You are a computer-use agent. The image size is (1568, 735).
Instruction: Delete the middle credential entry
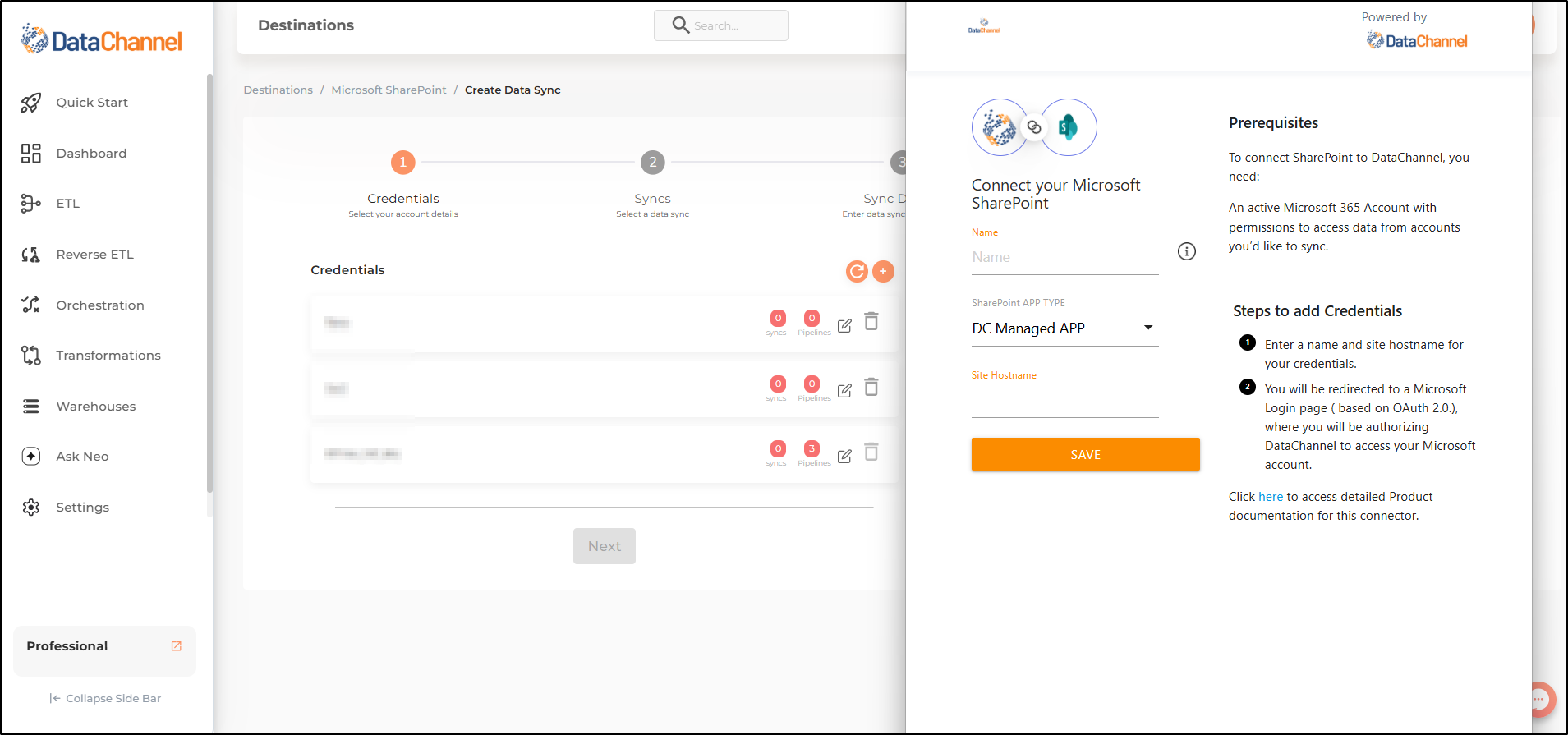(871, 387)
